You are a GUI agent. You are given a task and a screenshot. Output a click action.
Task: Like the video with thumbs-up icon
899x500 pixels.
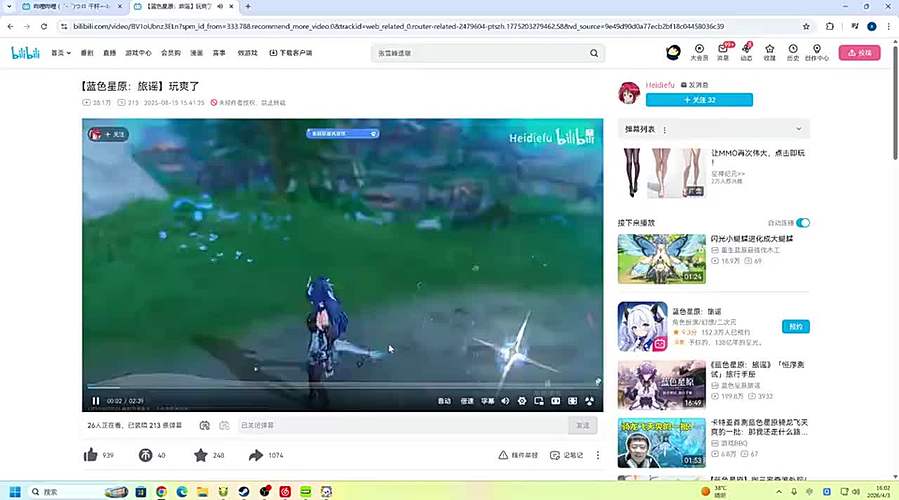pos(91,455)
